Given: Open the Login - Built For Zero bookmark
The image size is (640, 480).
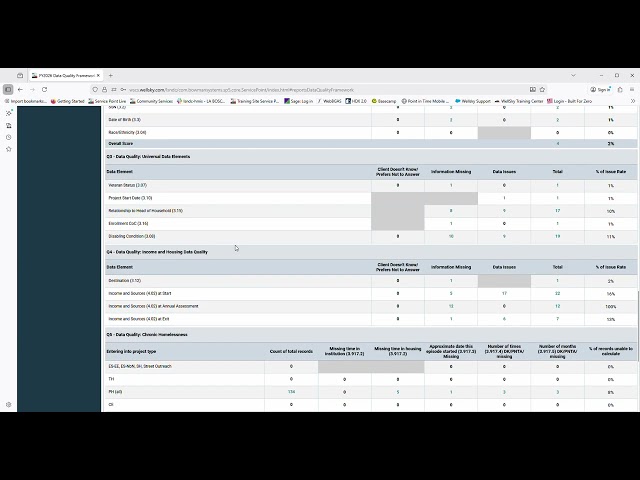Looking at the screenshot, I should pos(569,101).
